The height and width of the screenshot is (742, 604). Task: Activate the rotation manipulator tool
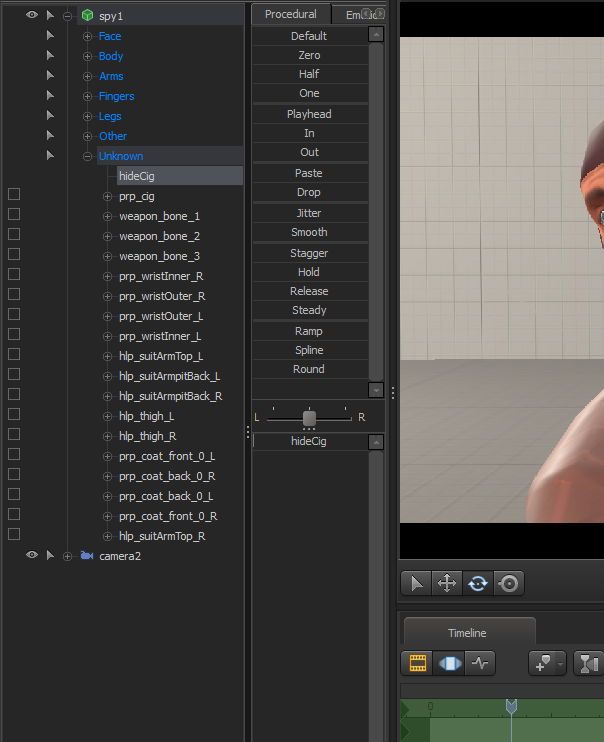478,583
